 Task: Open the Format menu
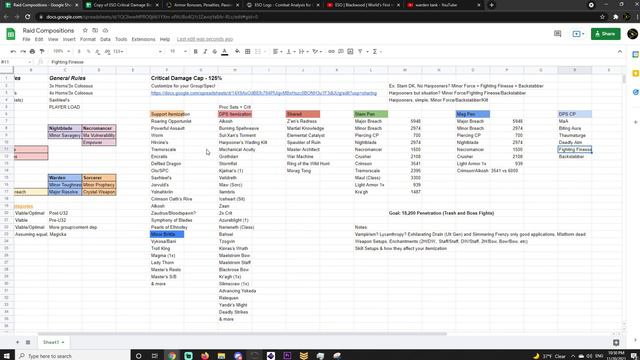[88, 40]
